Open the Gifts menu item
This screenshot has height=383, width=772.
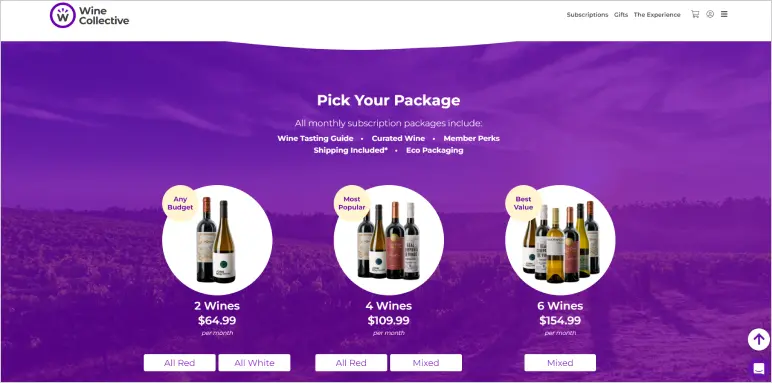point(621,15)
